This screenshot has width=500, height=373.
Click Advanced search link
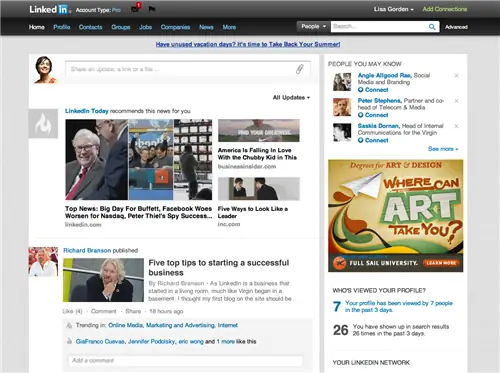point(456,27)
